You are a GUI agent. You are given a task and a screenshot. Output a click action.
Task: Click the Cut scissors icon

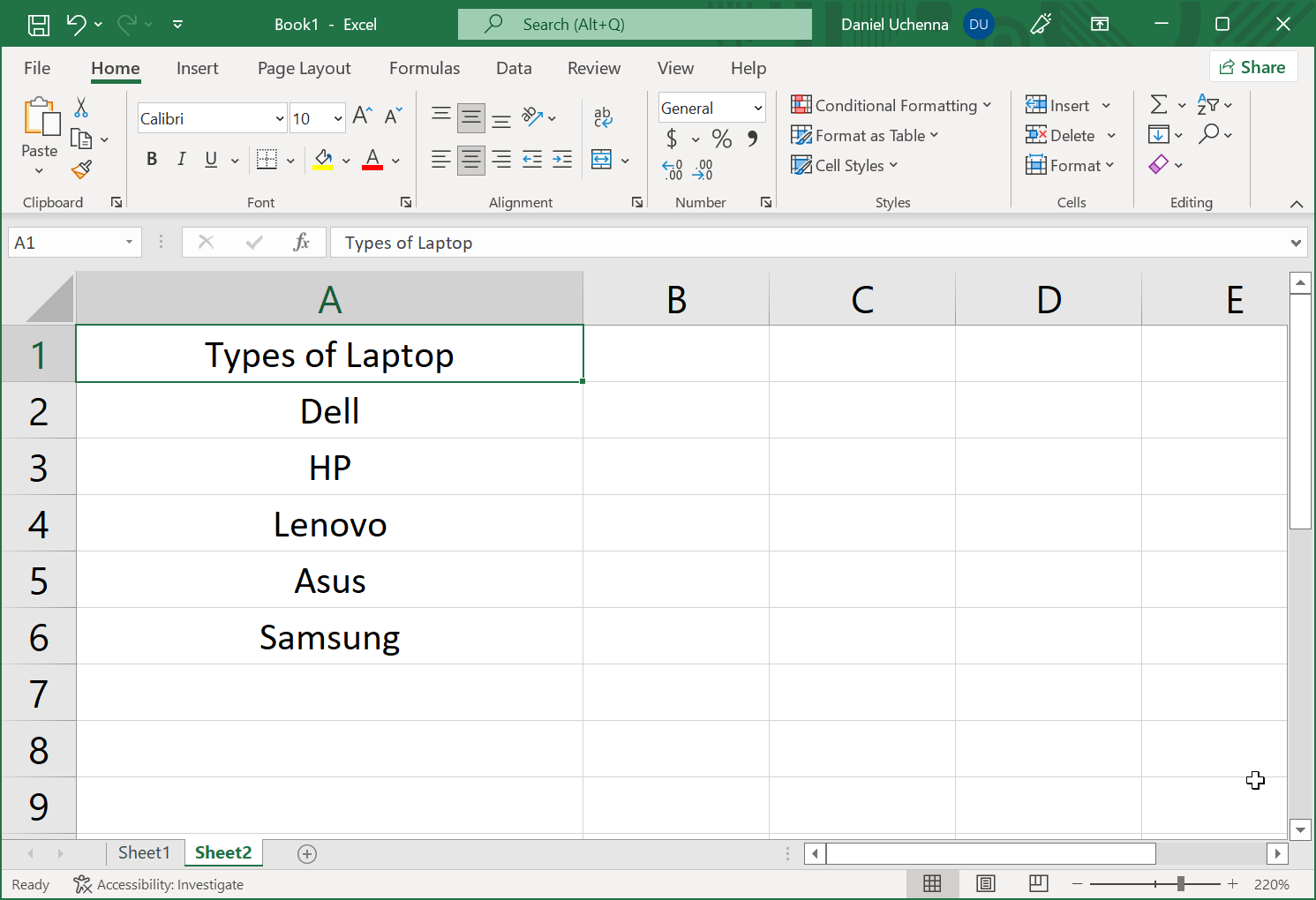(x=81, y=108)
